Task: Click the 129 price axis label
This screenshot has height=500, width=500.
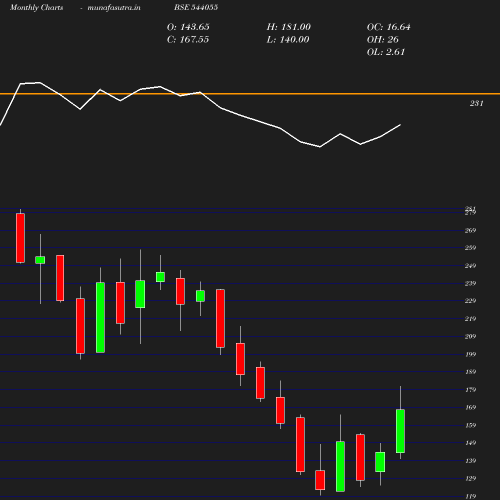Action: [x=470, y=479]
